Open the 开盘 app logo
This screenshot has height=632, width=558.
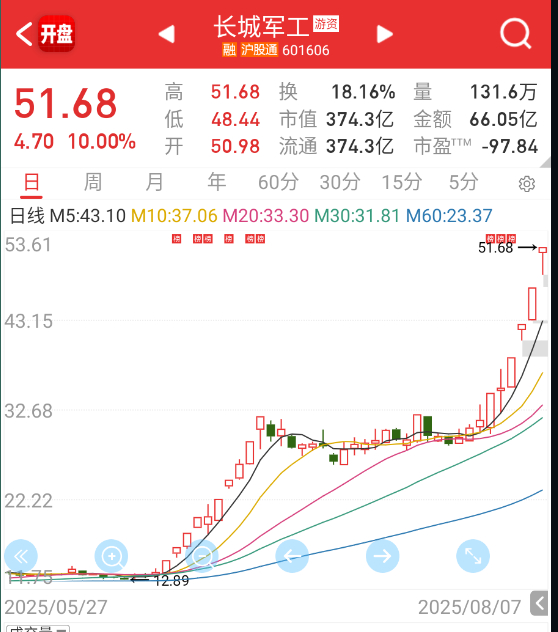56,33
